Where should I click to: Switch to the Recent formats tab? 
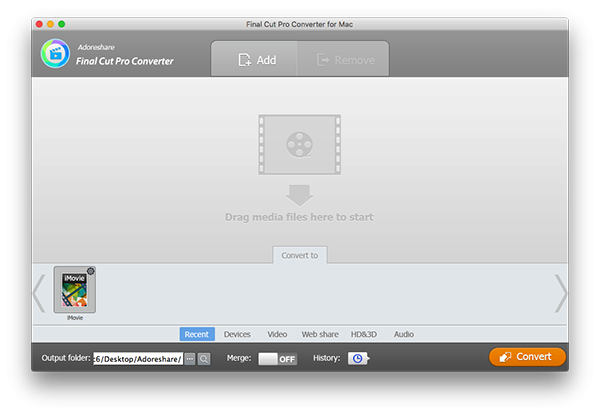point(197,334)
